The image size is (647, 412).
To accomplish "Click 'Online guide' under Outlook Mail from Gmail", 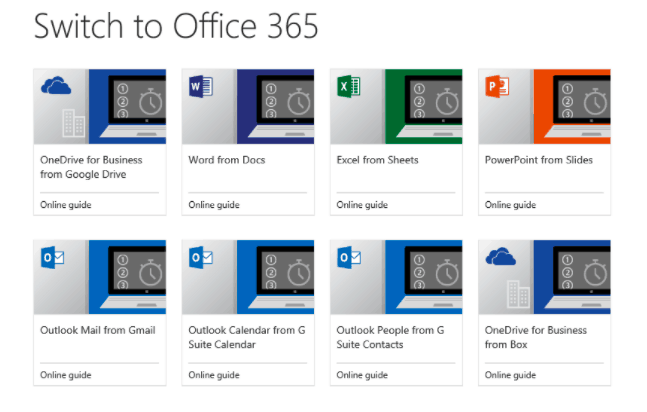I will (x=66, y=375).
